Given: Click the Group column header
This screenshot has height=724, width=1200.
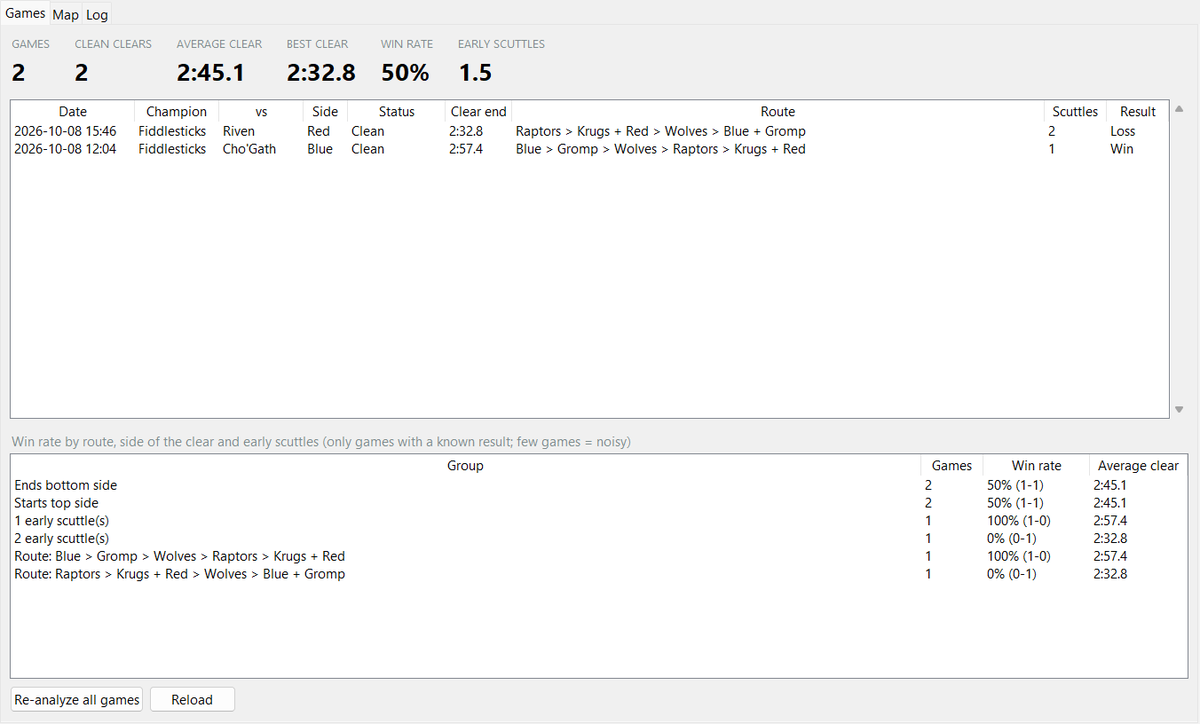Looking at the screenshot, I should tap(465, 466).
